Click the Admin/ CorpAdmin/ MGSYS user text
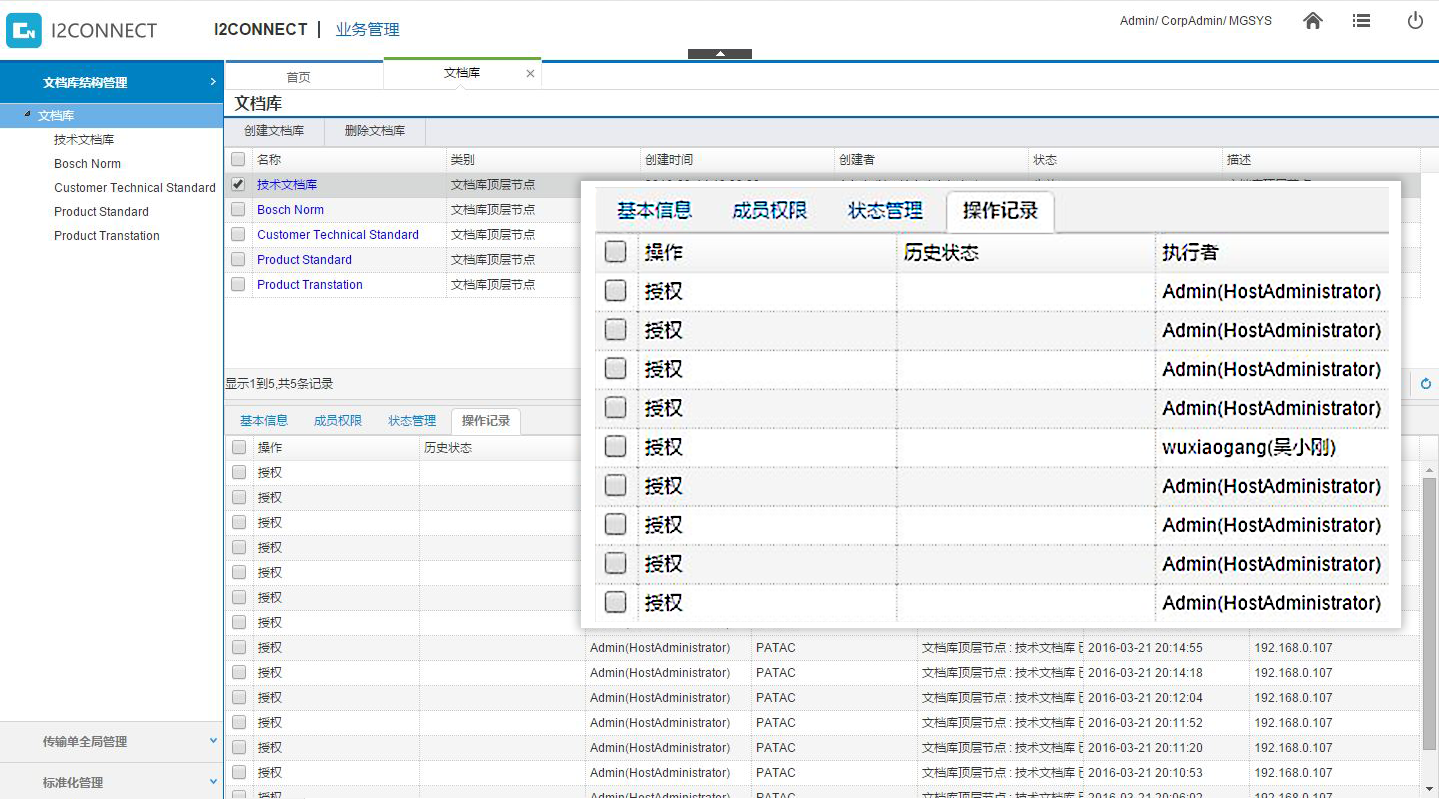Viewport: 1439px width, 799px height. pos(1195,20)
